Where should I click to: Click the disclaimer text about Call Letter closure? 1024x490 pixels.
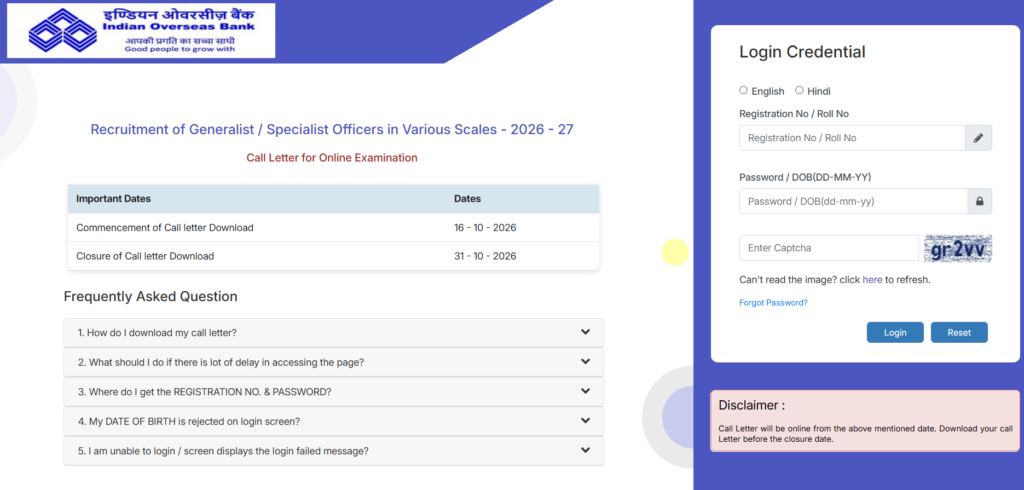pyautogui.click(x=865, y=434)
